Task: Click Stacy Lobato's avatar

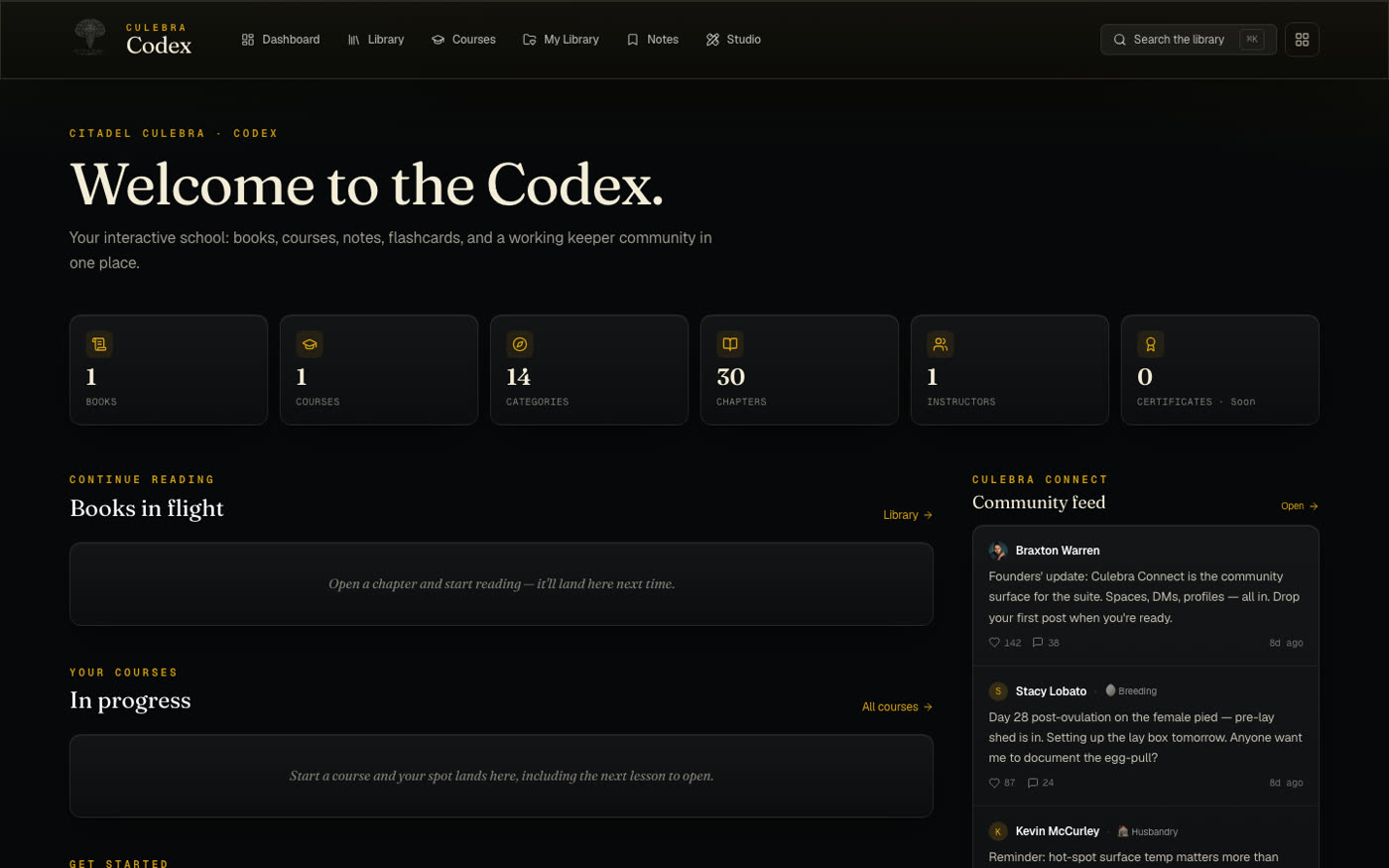Action: tap(998, 691)
